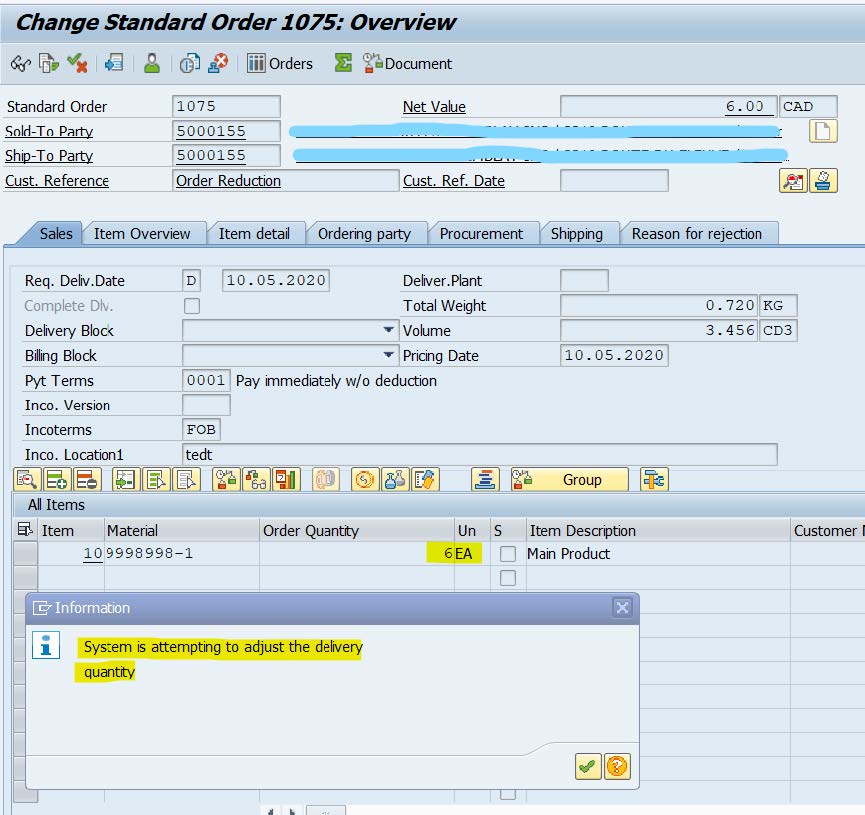Viewport: 865px width, 815px height.
Task: Click the Orders button in toolbar
Action: click(280, 63)
